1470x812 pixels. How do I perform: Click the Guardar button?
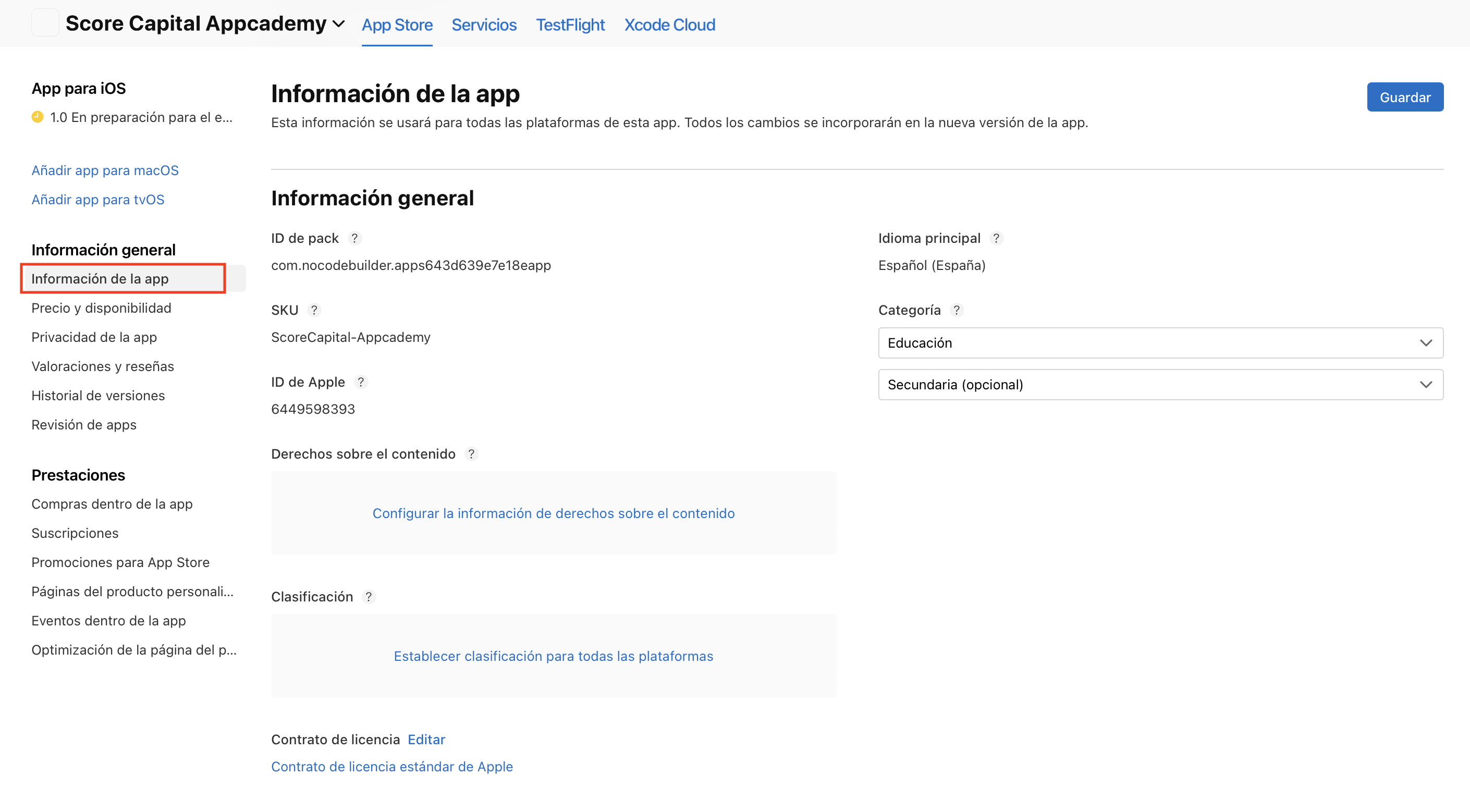(x=1405, y=97)
